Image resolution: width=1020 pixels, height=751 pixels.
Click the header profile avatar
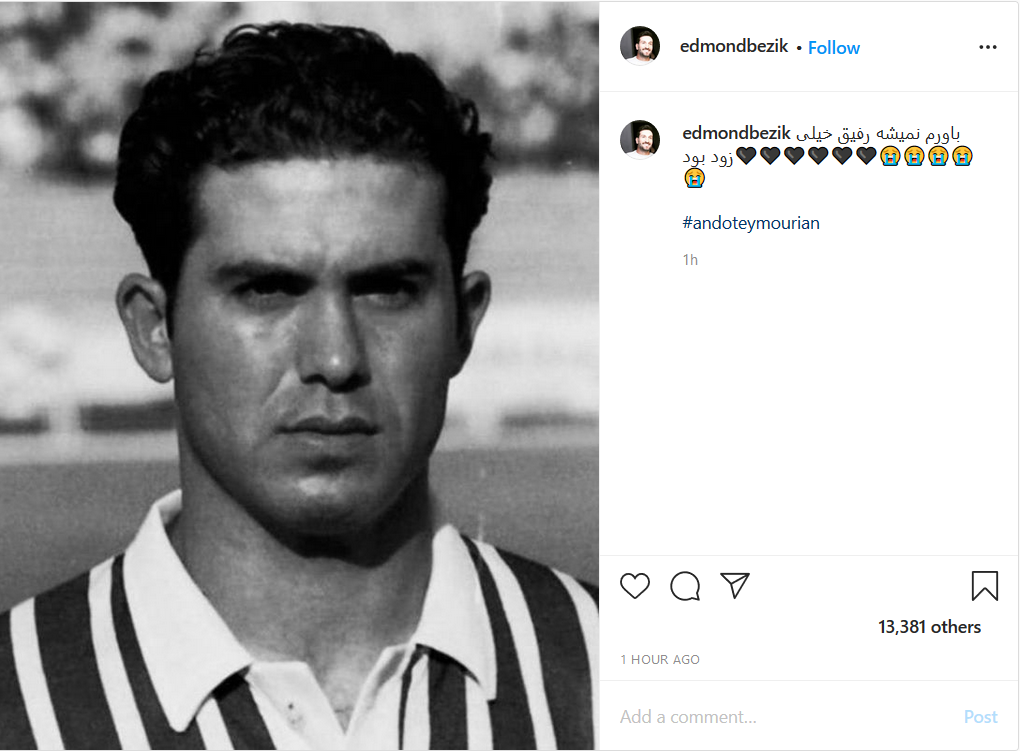[640, 46]
